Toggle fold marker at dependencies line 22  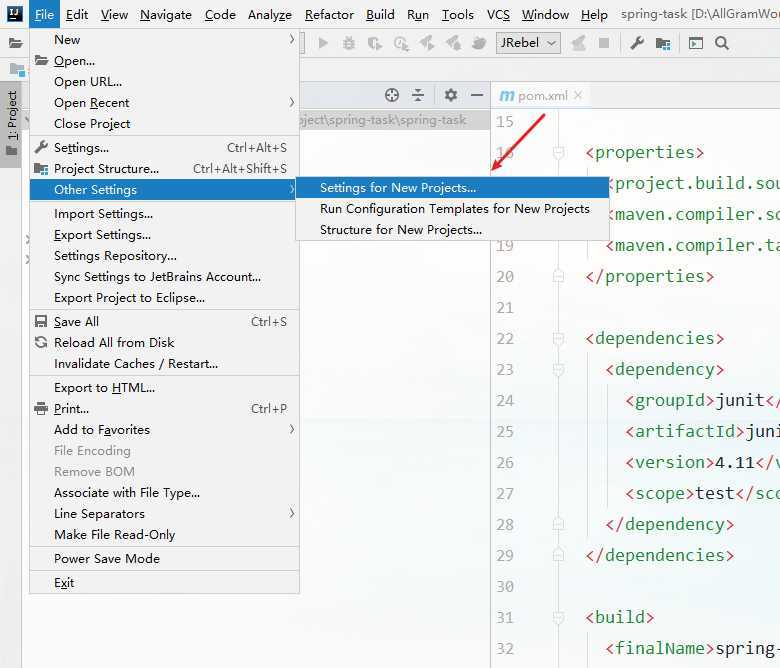[x=558, y=339]
